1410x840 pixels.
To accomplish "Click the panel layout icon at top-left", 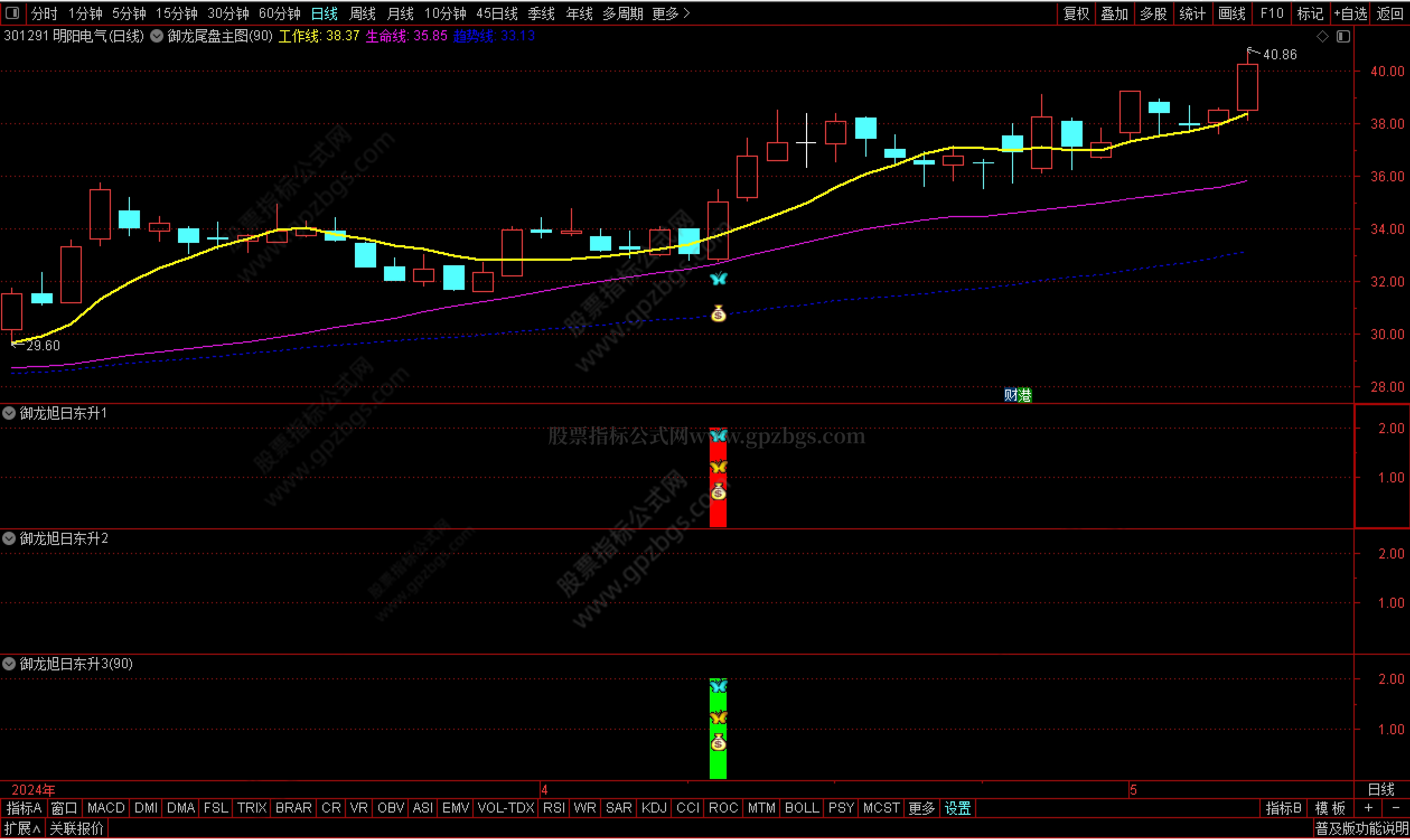I will pyautogui.click(x=12, y=12).
